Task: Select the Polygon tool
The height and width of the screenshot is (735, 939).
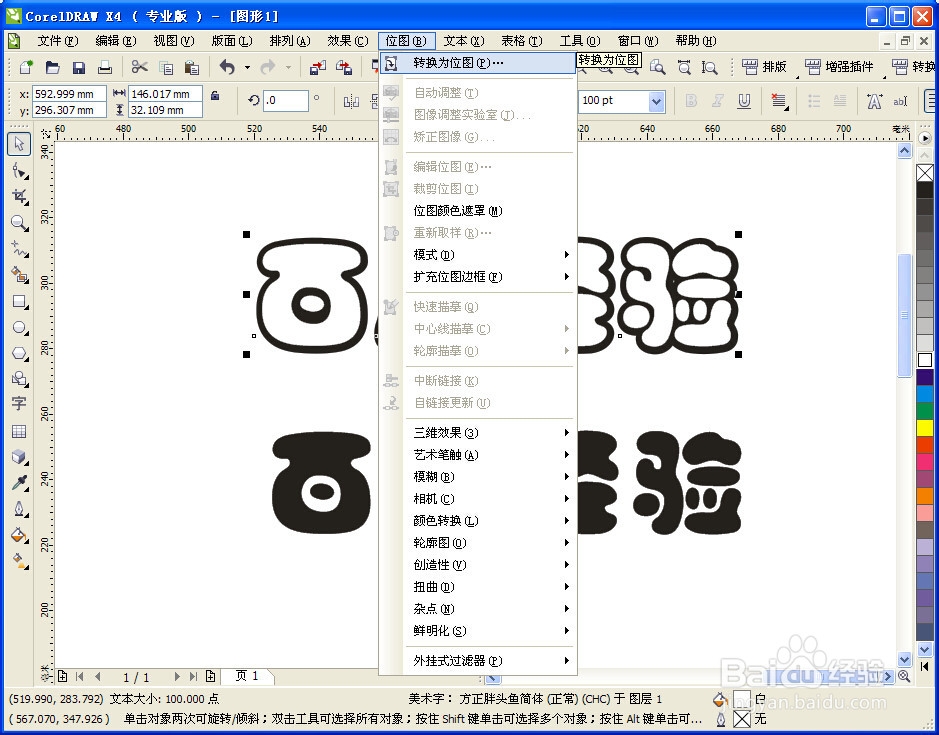Action: tap(19, 353)
